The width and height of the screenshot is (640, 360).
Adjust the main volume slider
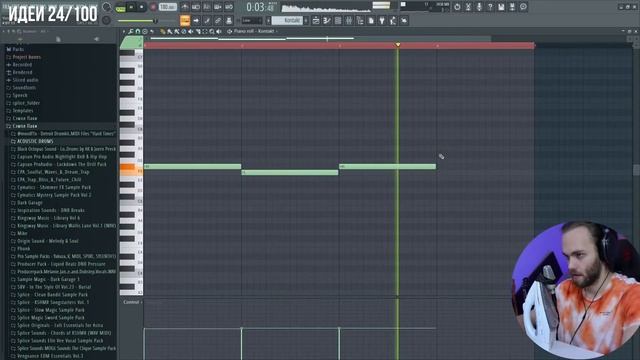coord(137,21)
